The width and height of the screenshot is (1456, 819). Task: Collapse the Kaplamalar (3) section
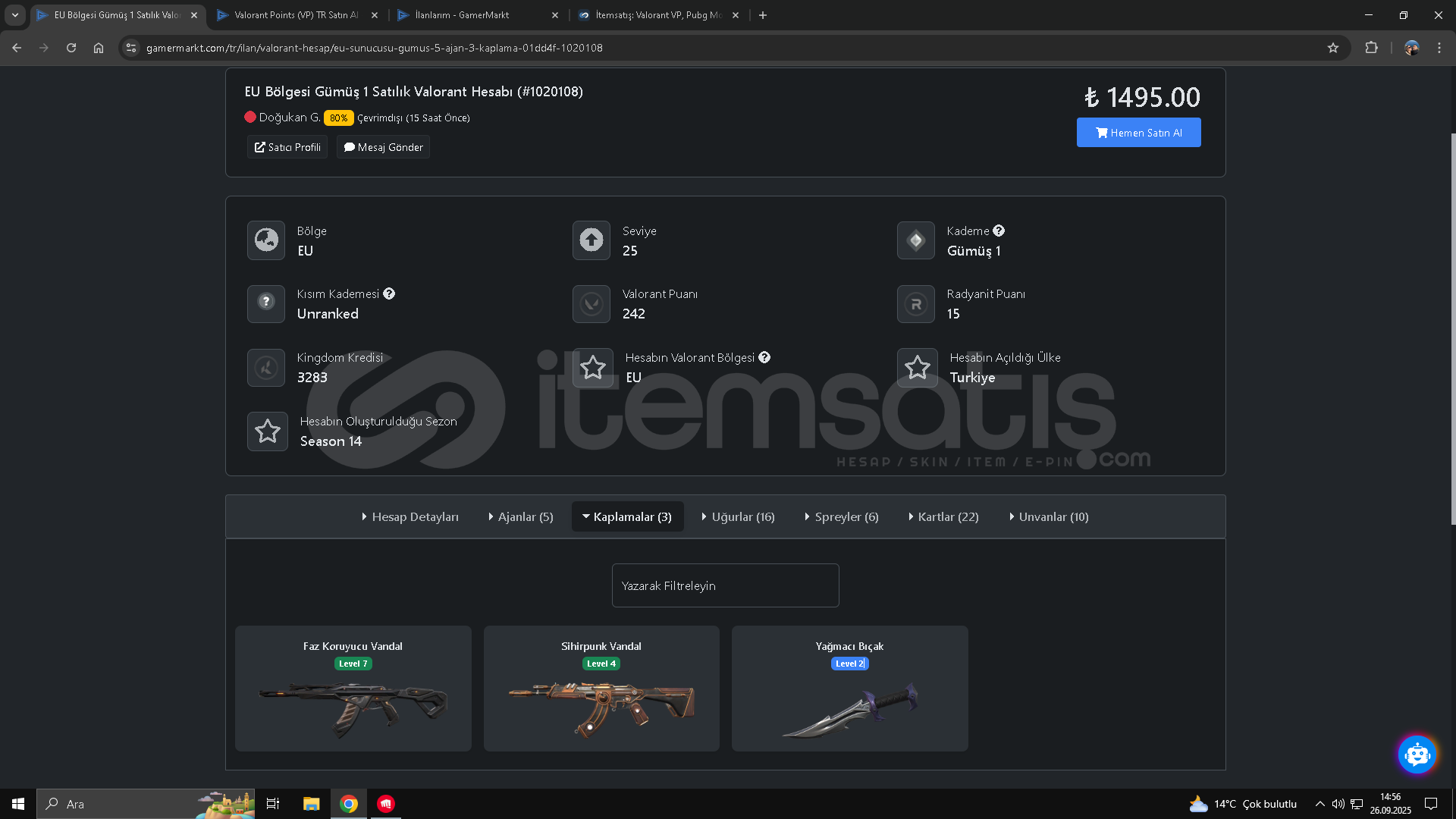[627, 516]
